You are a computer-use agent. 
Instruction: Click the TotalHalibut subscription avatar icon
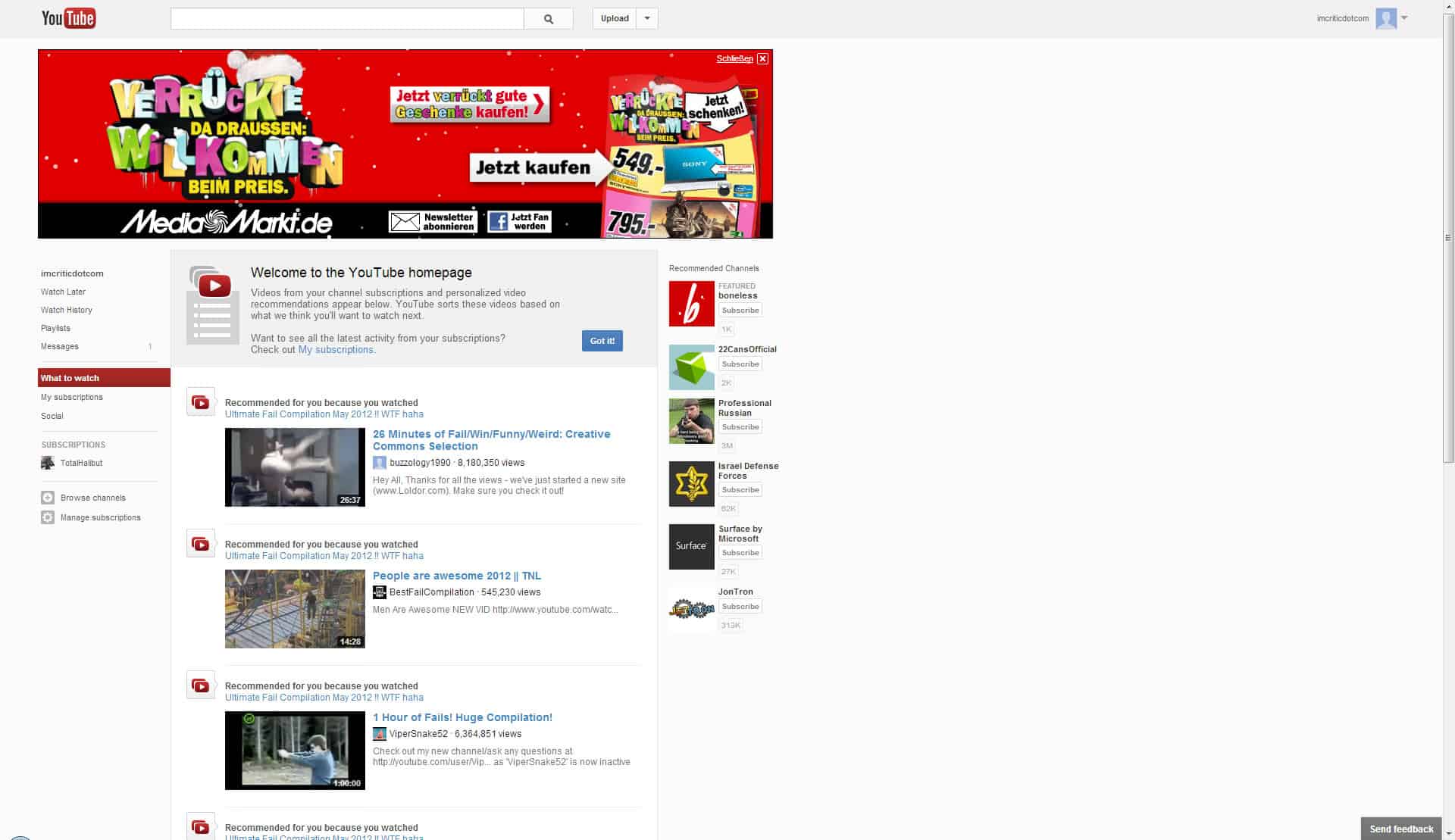point(48,463)
